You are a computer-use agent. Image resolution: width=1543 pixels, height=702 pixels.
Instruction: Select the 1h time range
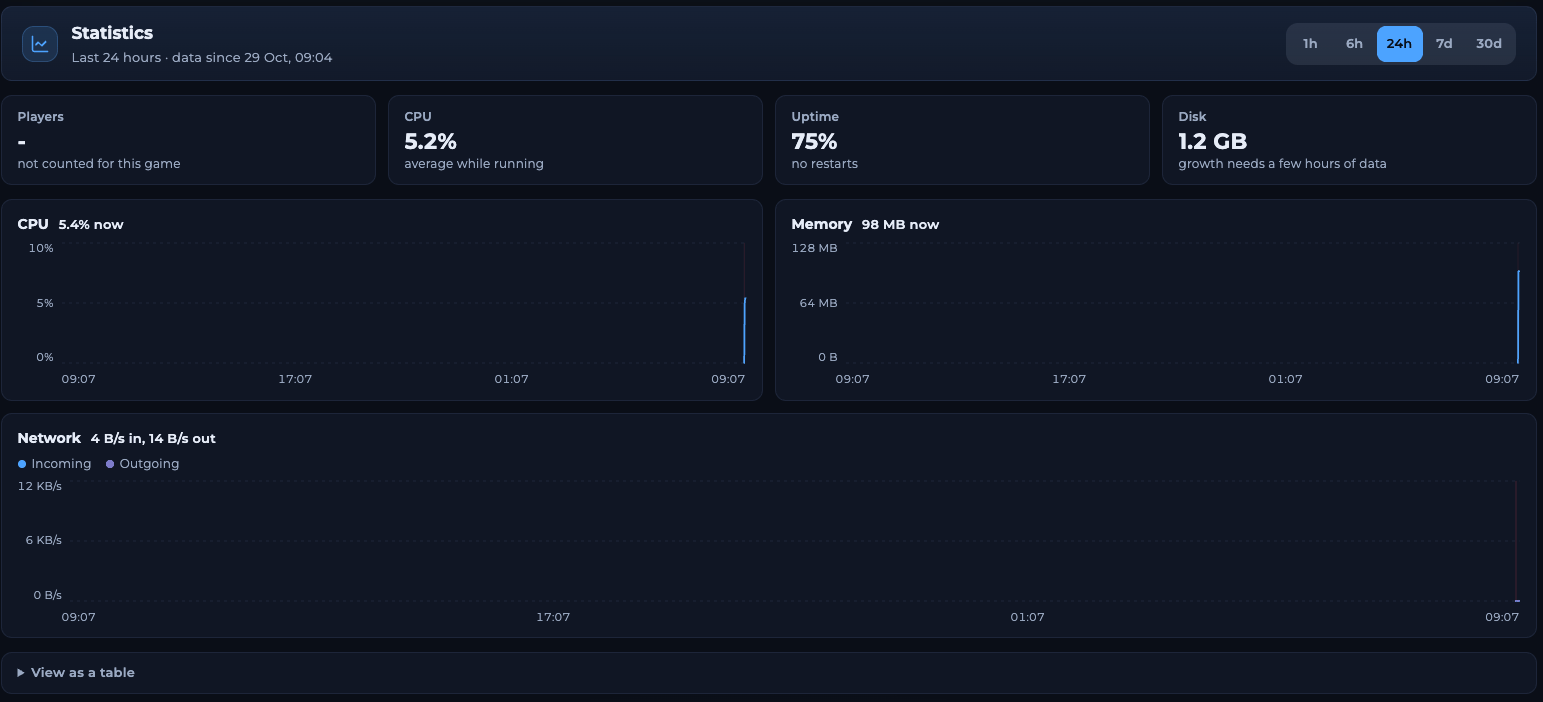pyautogui.click(x=1310, y=44)
